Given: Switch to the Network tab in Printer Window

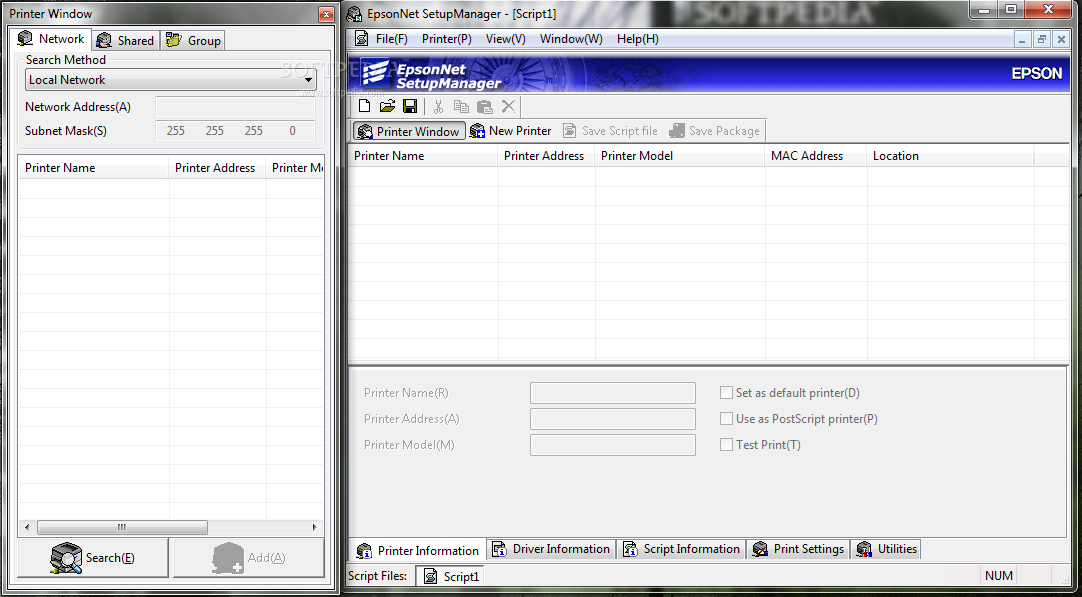Looking at the screenshot, I should pos(51,39).
